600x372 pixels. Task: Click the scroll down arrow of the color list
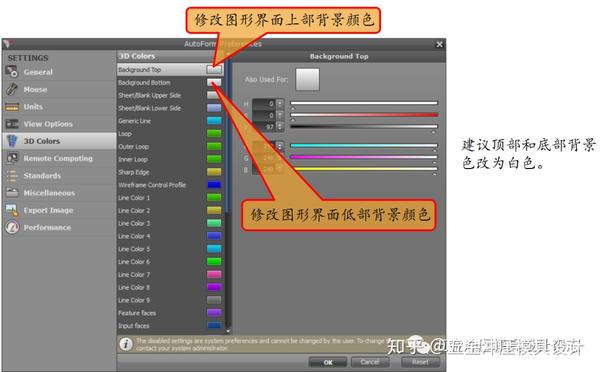228,331
